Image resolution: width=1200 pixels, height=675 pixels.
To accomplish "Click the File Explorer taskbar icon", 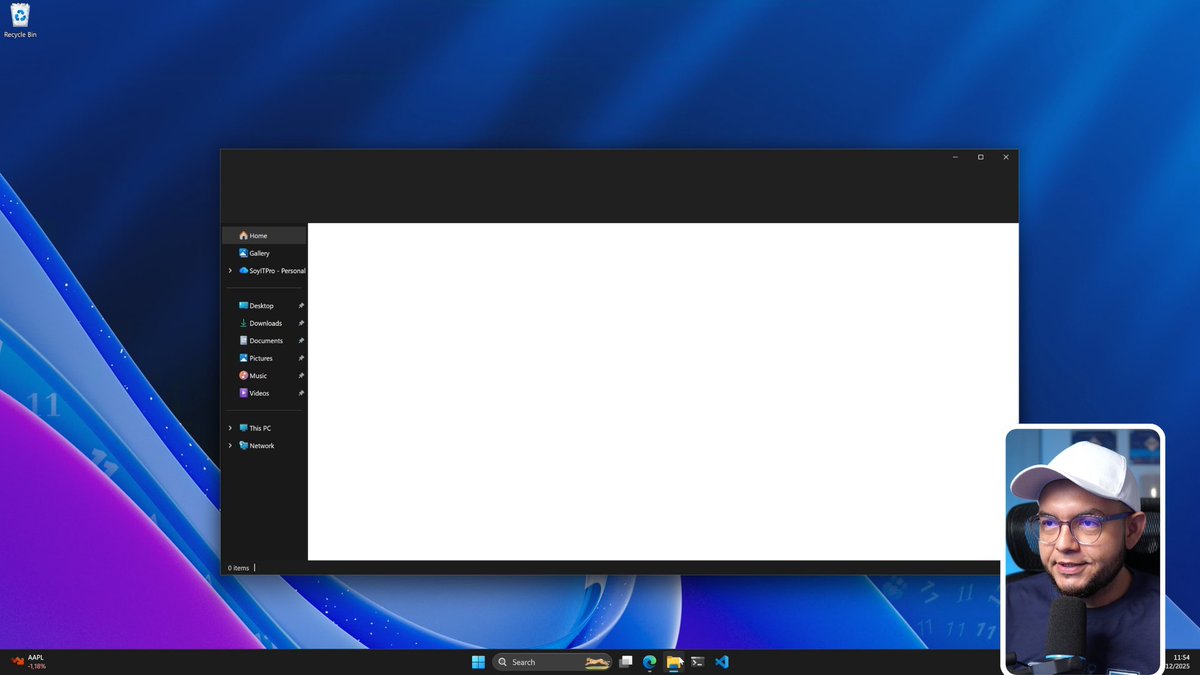I will (674, 662).
